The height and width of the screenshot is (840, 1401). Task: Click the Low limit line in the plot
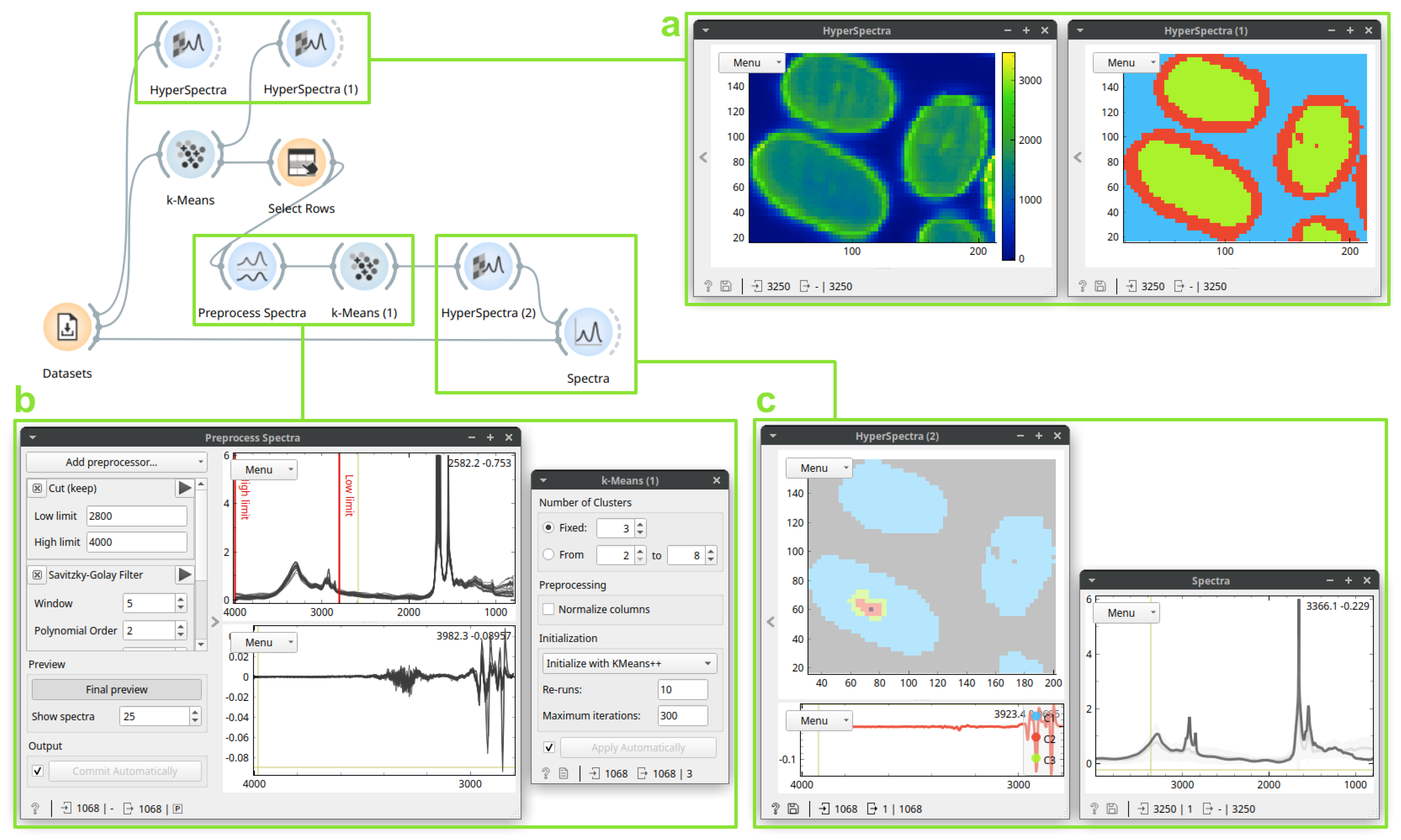click(x=339, y=528)
